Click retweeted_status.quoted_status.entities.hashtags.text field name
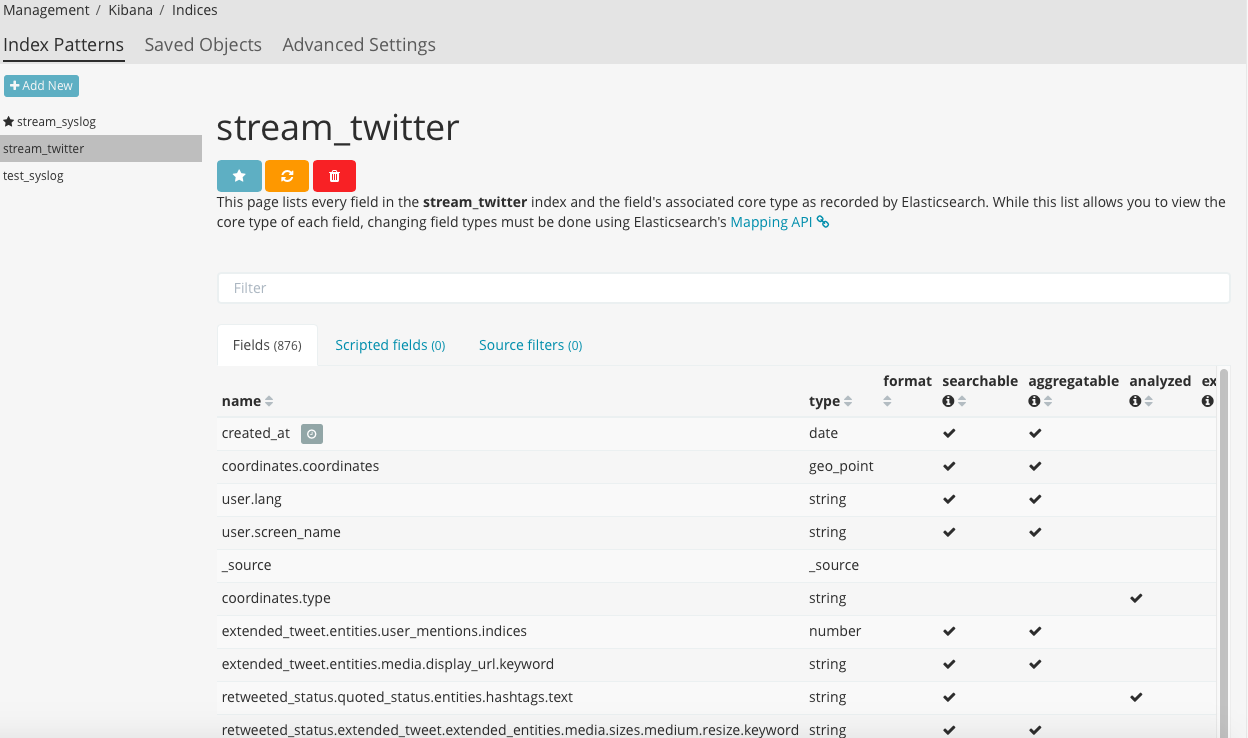 click(x=397, y=697)
